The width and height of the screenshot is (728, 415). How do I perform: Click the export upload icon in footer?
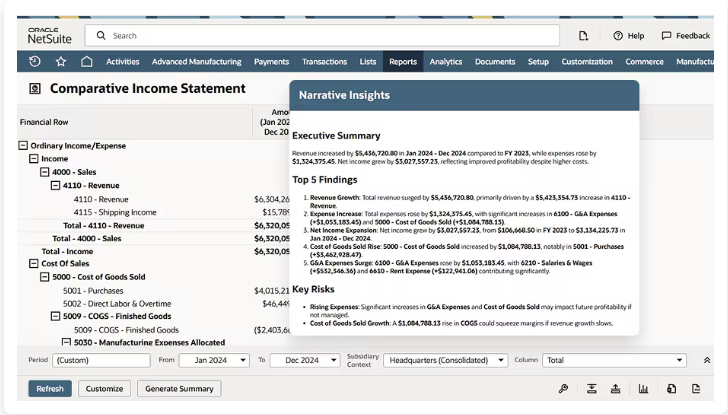tap(615, 389)
